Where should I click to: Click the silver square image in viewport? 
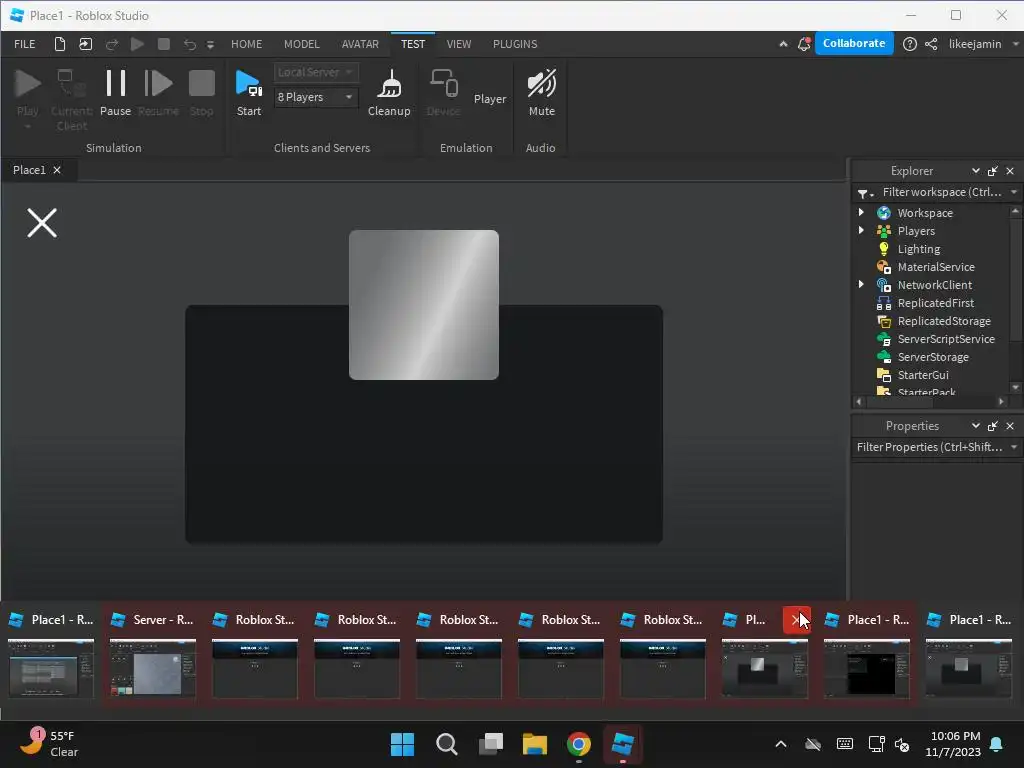(x=424, y=304)
